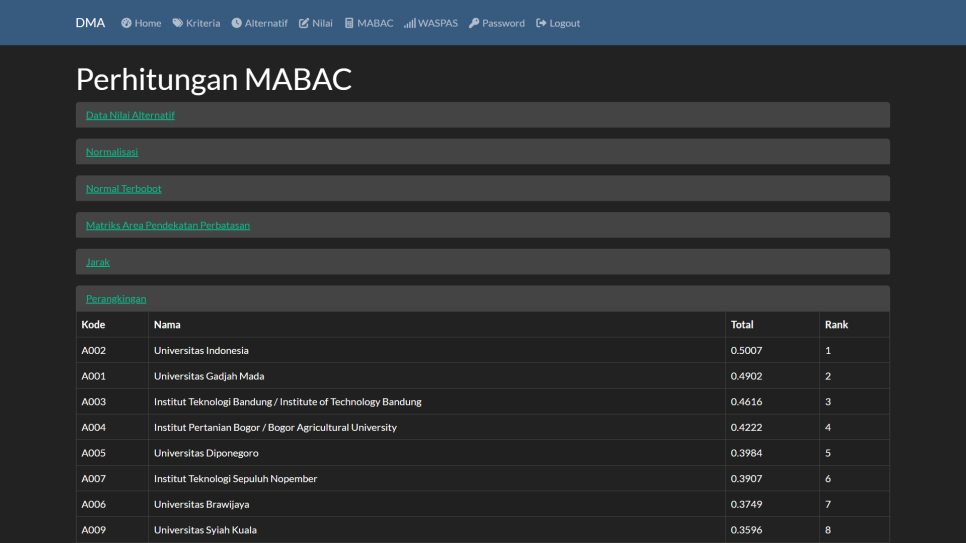
Task: Click the code A001
Action: 94,376
